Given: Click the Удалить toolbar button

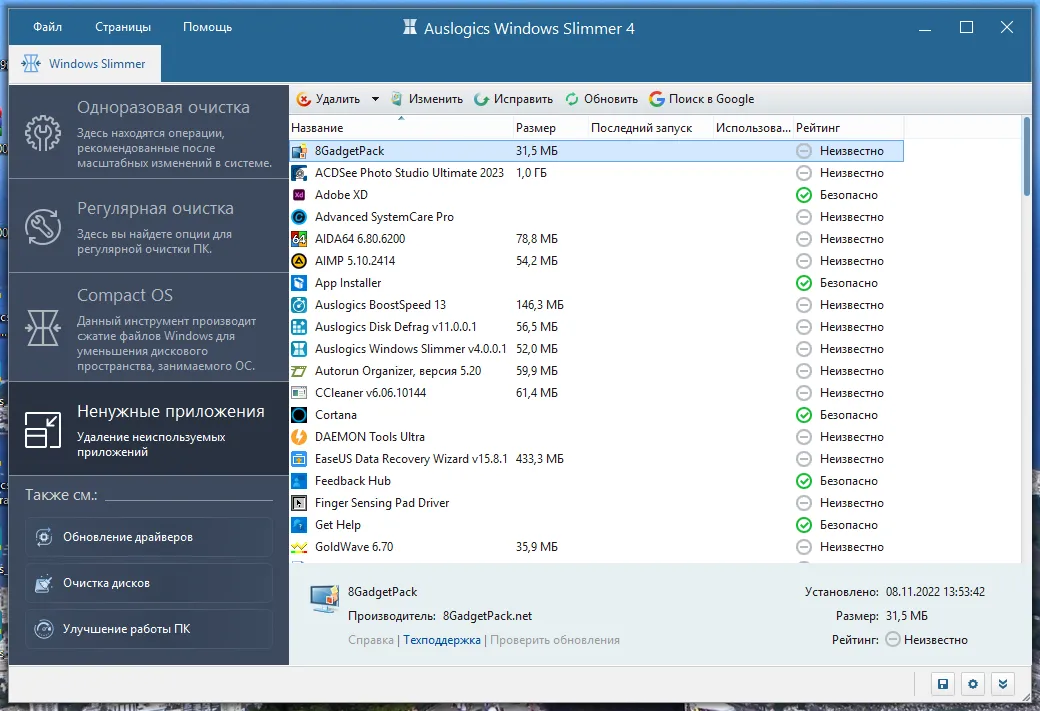Looking at the screenshot, I should (x=329, y=99).
